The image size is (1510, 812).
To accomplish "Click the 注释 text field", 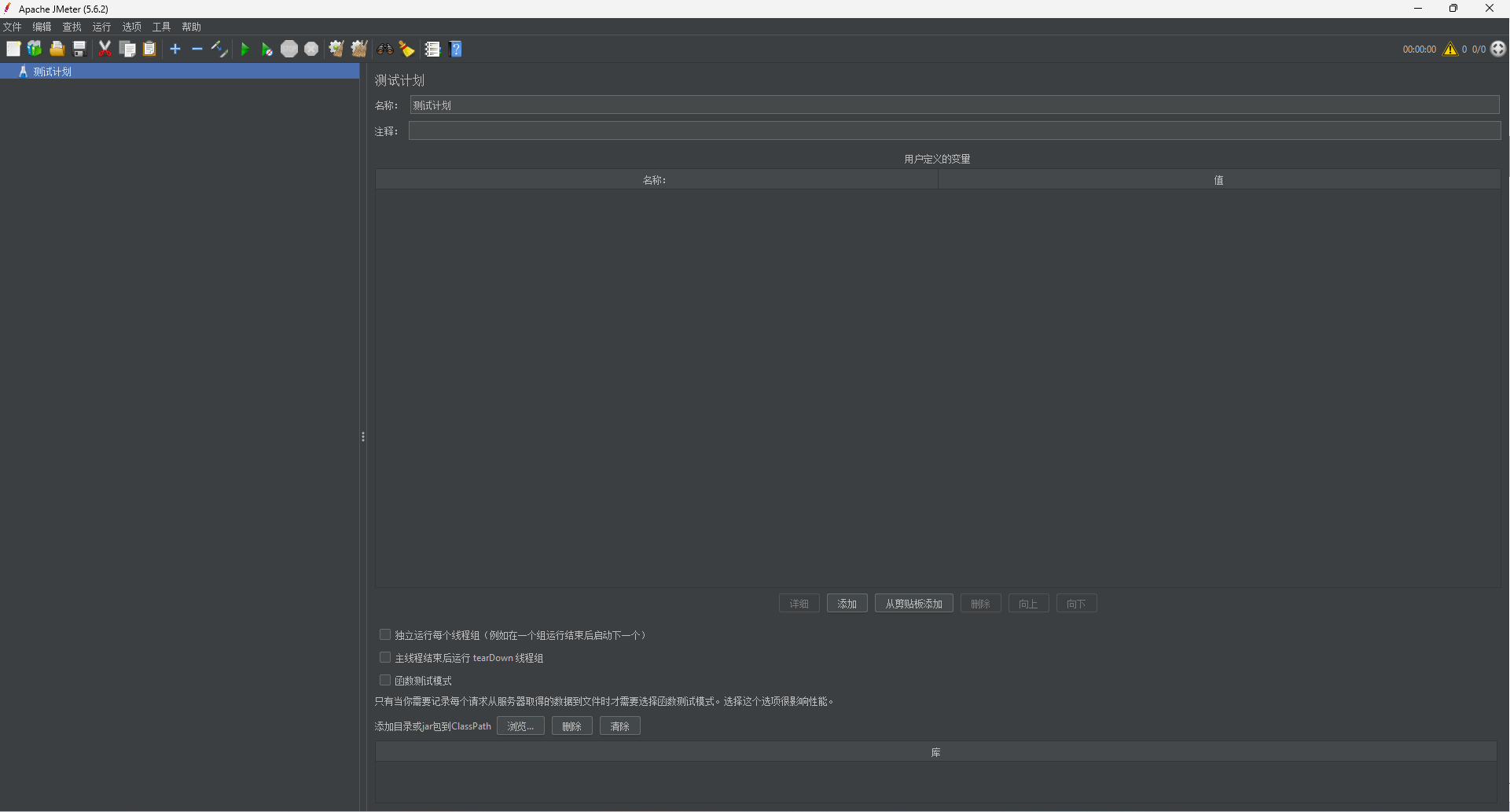I will tap(955, 130).
